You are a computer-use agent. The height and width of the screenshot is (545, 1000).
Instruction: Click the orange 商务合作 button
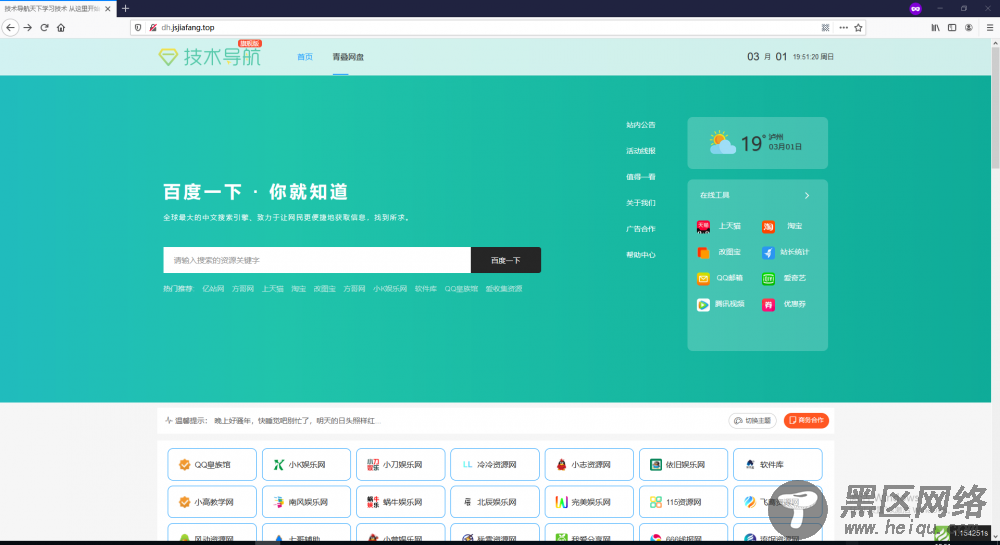(806, 421)
